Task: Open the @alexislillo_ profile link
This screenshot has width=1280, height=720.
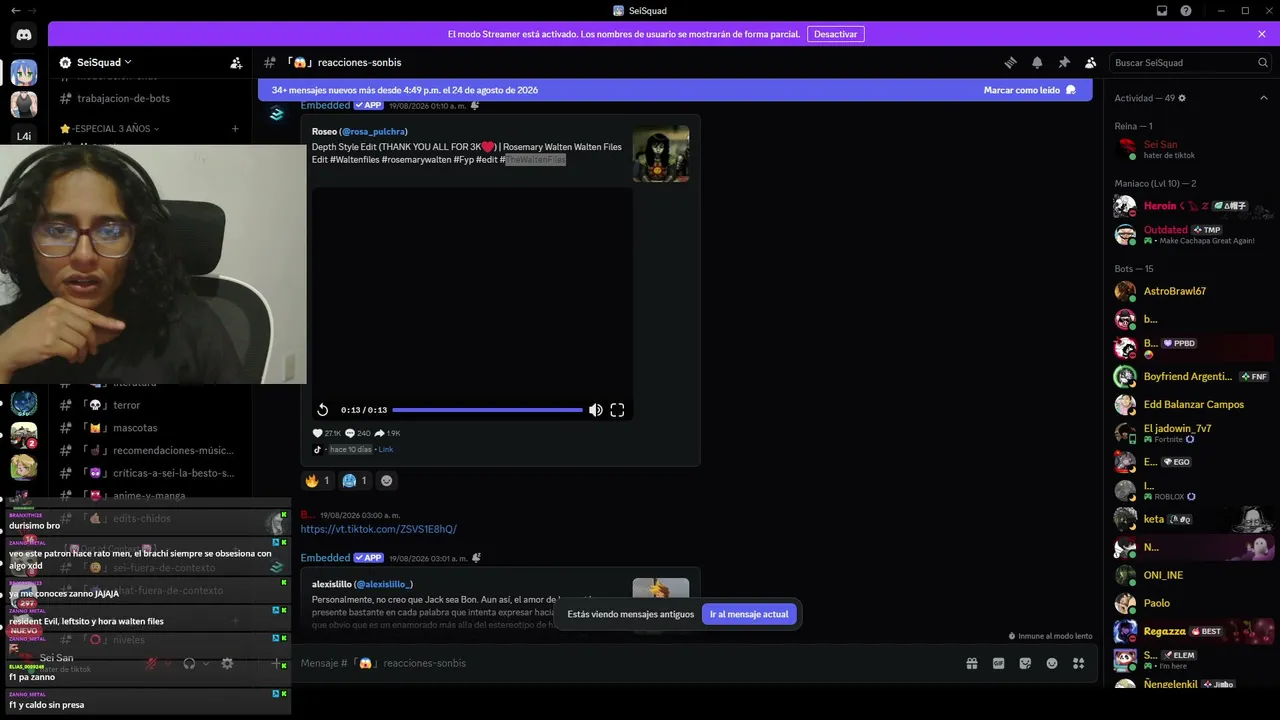Action: point(383,584)
